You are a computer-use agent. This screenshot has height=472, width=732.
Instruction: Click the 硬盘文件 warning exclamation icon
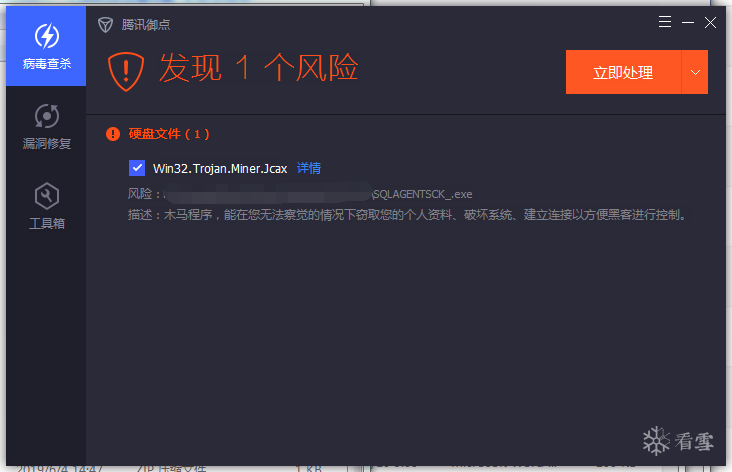[x=113, y=134]
